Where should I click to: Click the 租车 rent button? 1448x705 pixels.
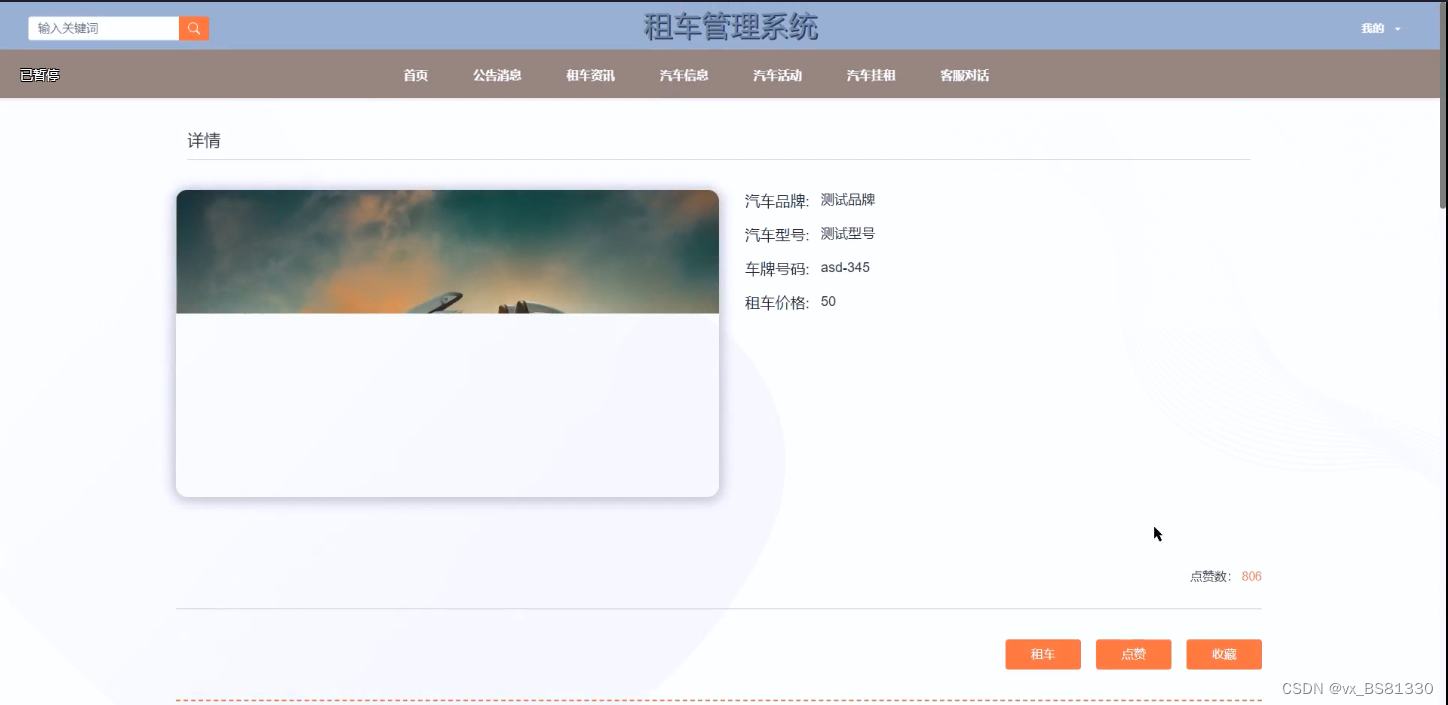1043,654
